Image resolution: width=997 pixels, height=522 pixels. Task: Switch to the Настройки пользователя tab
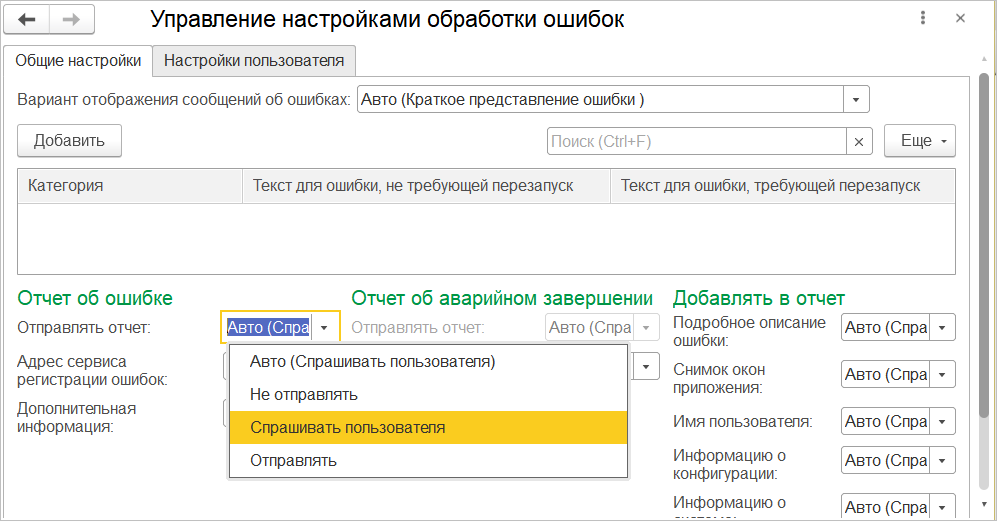(254, 60)
